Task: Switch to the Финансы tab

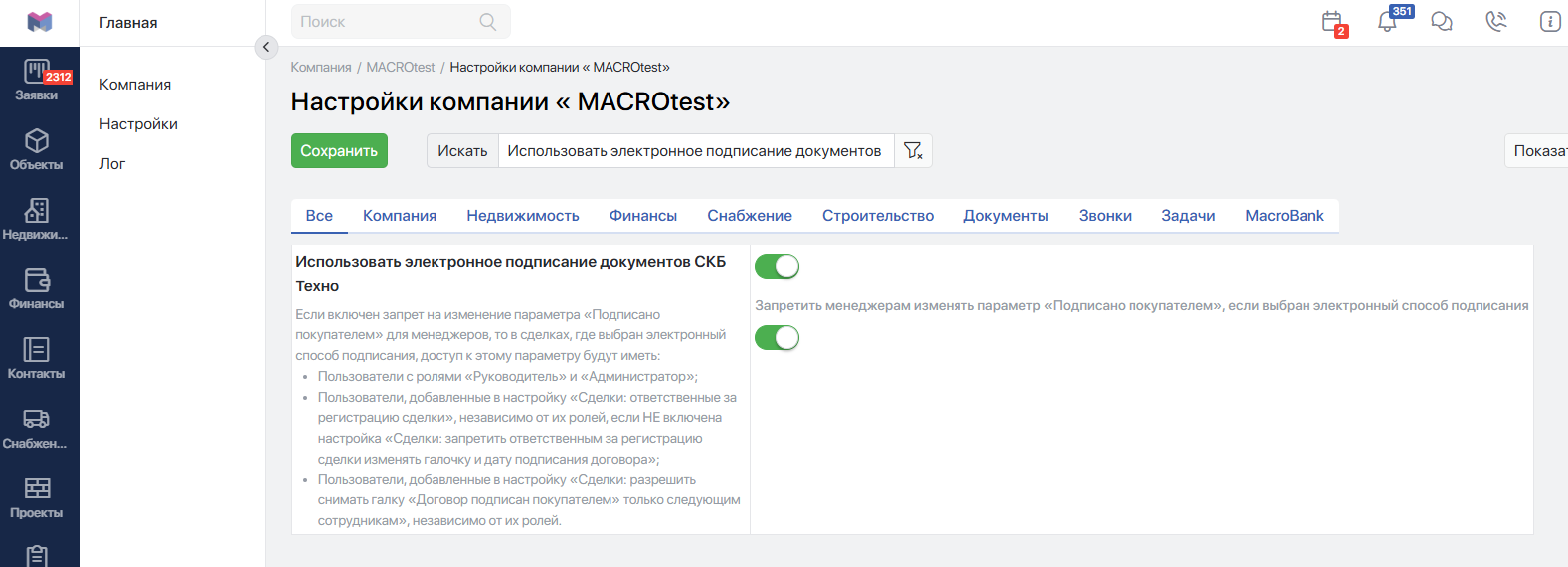Action: coord(643,216)
